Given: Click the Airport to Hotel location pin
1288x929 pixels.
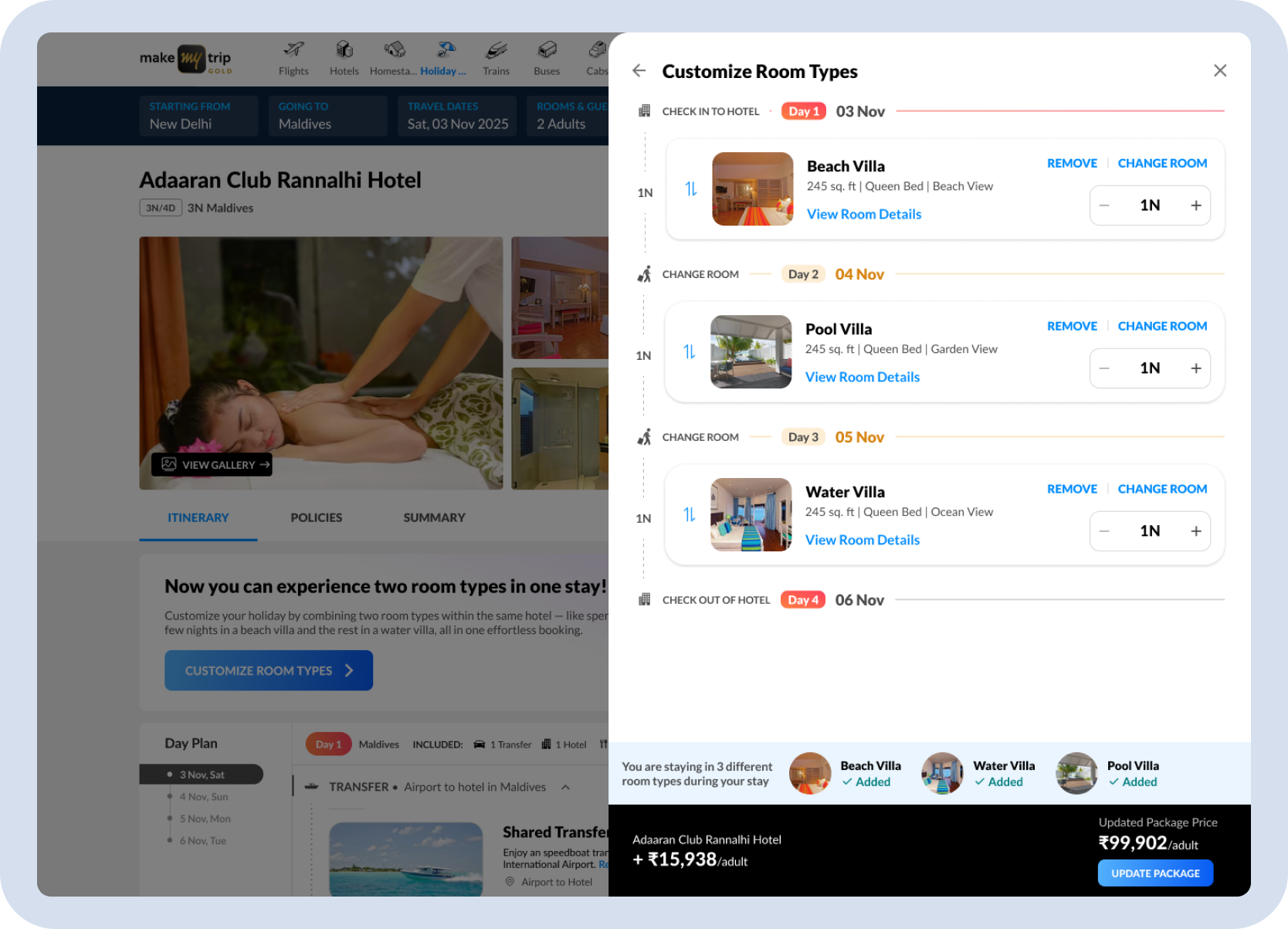Looking at the screenshot, I should pyautogui.click(x=510, y=882).
